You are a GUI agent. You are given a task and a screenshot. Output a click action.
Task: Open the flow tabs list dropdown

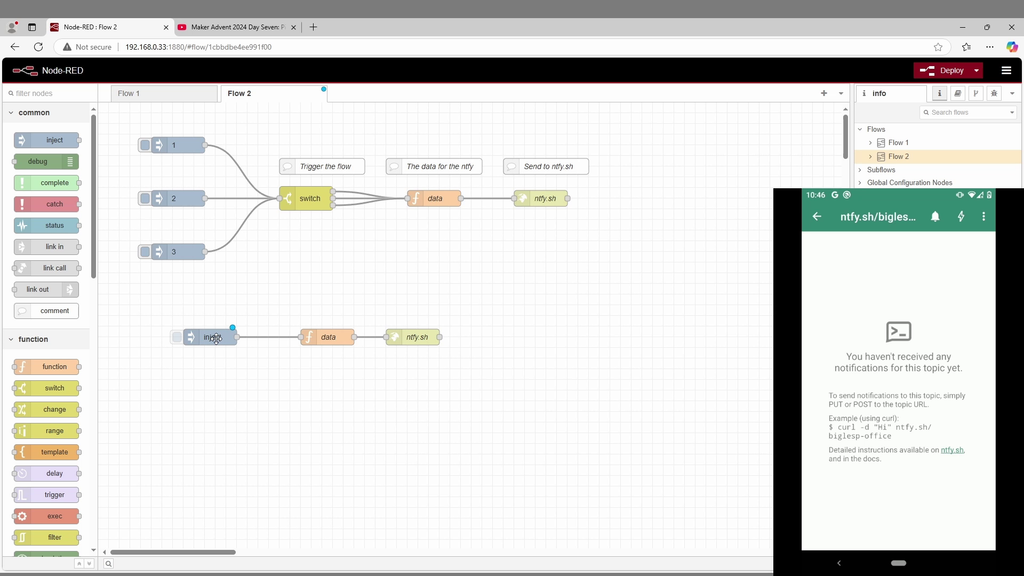841,93
